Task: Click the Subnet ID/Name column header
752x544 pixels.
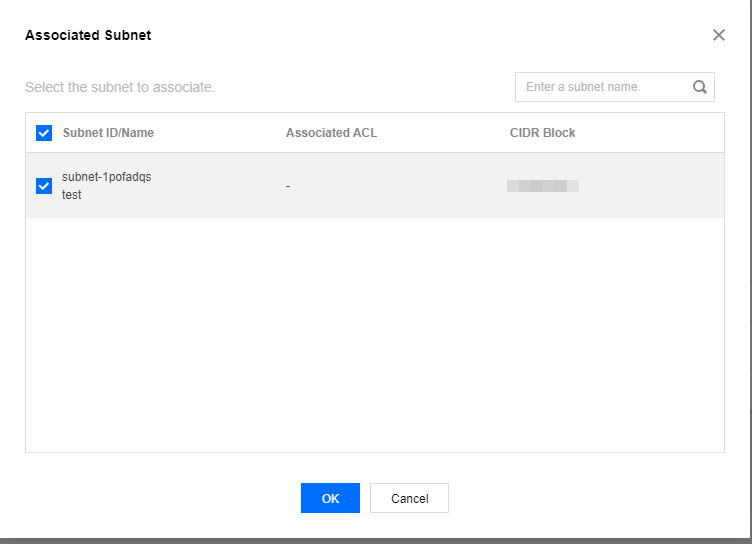Action: 108,133
